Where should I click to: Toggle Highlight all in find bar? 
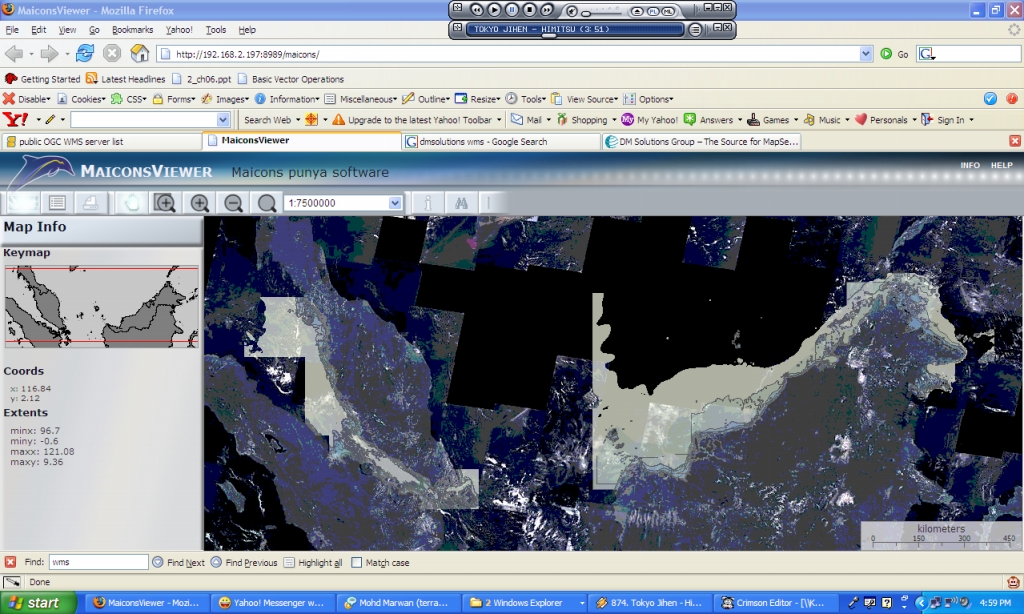coord(313,562)
